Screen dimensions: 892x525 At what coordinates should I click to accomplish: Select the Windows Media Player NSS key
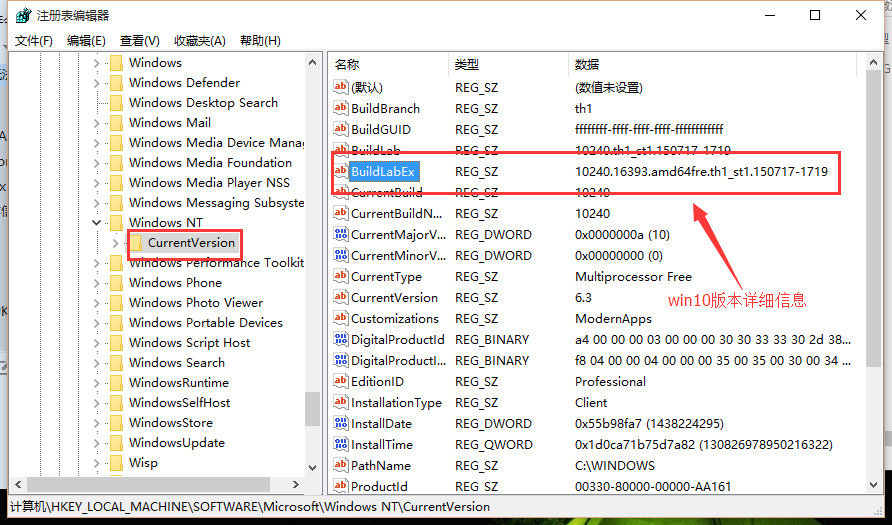(209, 183)
